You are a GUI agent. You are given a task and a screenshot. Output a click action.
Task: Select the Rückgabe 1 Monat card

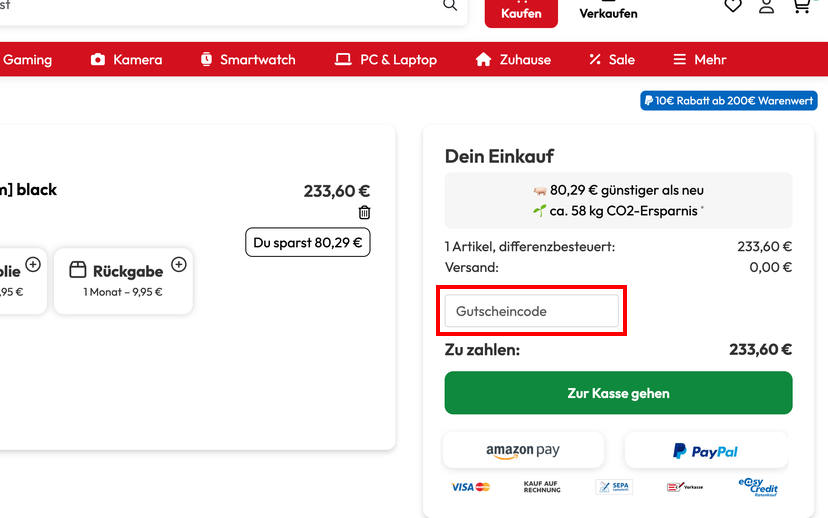[x=123, y=281]
